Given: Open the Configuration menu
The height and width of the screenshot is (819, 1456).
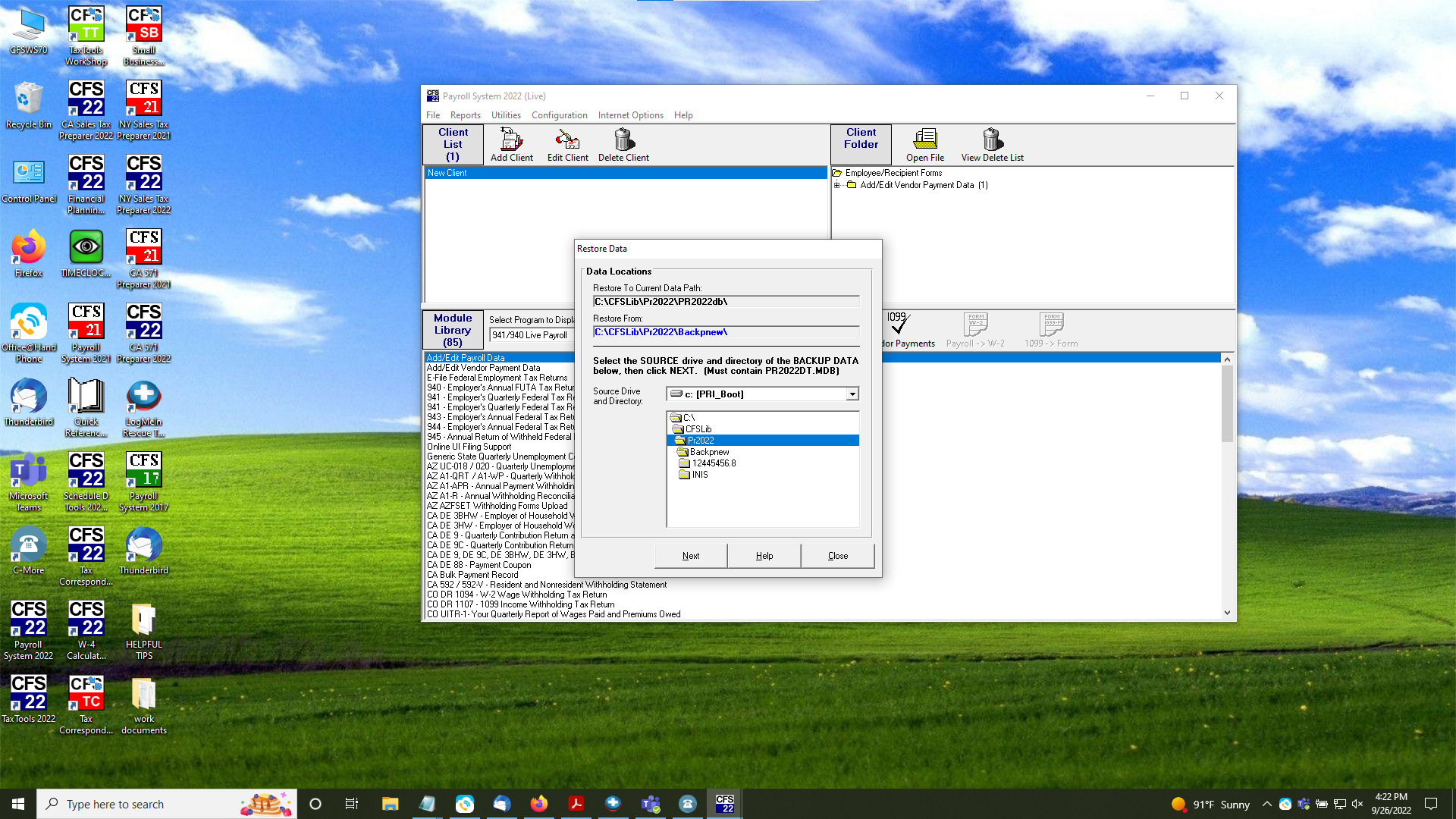Looking at the screenshot, I should (x=559, y=115).
